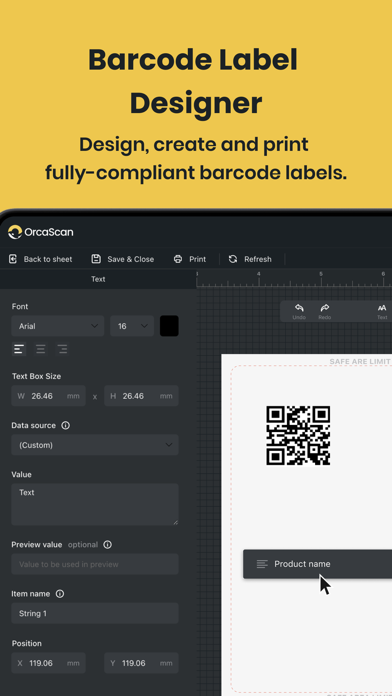The width and height of the screenshot is (392, 696).
Task: Save and close the label
Action: point(123,259)
